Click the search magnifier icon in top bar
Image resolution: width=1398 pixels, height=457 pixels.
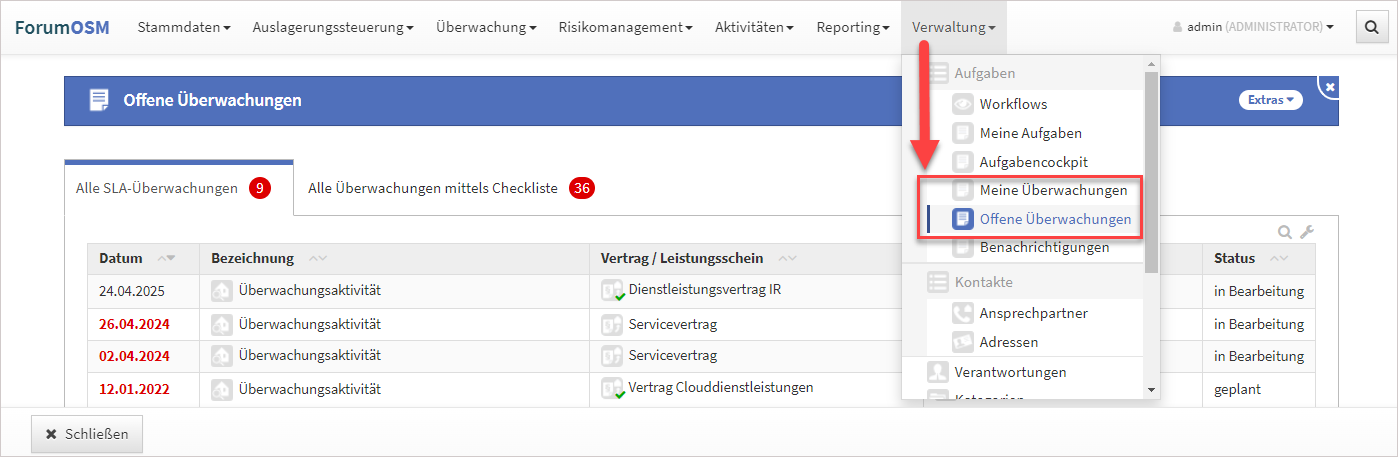coord(1370,27)
